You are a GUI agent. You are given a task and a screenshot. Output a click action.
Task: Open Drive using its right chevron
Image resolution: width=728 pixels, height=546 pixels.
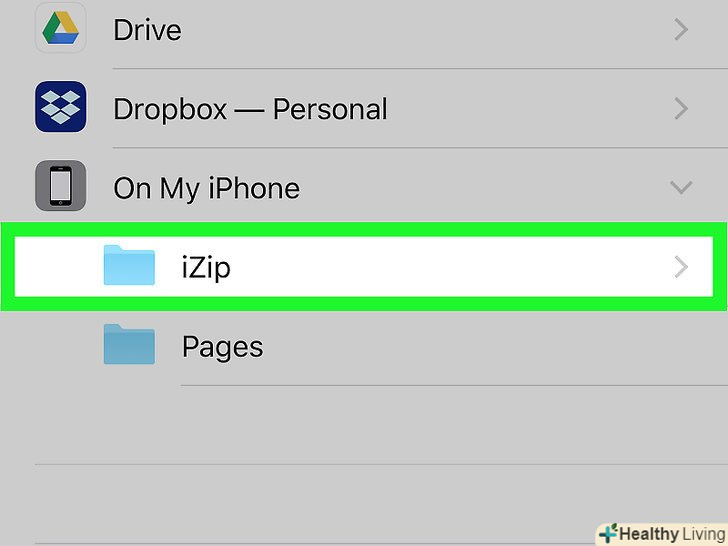click(681, 30)
